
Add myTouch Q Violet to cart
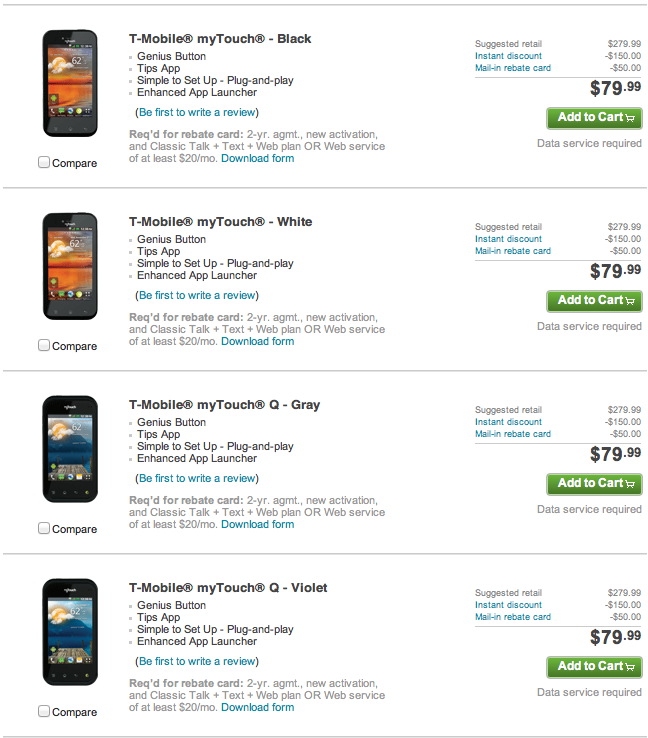click(x=594, y=667)
